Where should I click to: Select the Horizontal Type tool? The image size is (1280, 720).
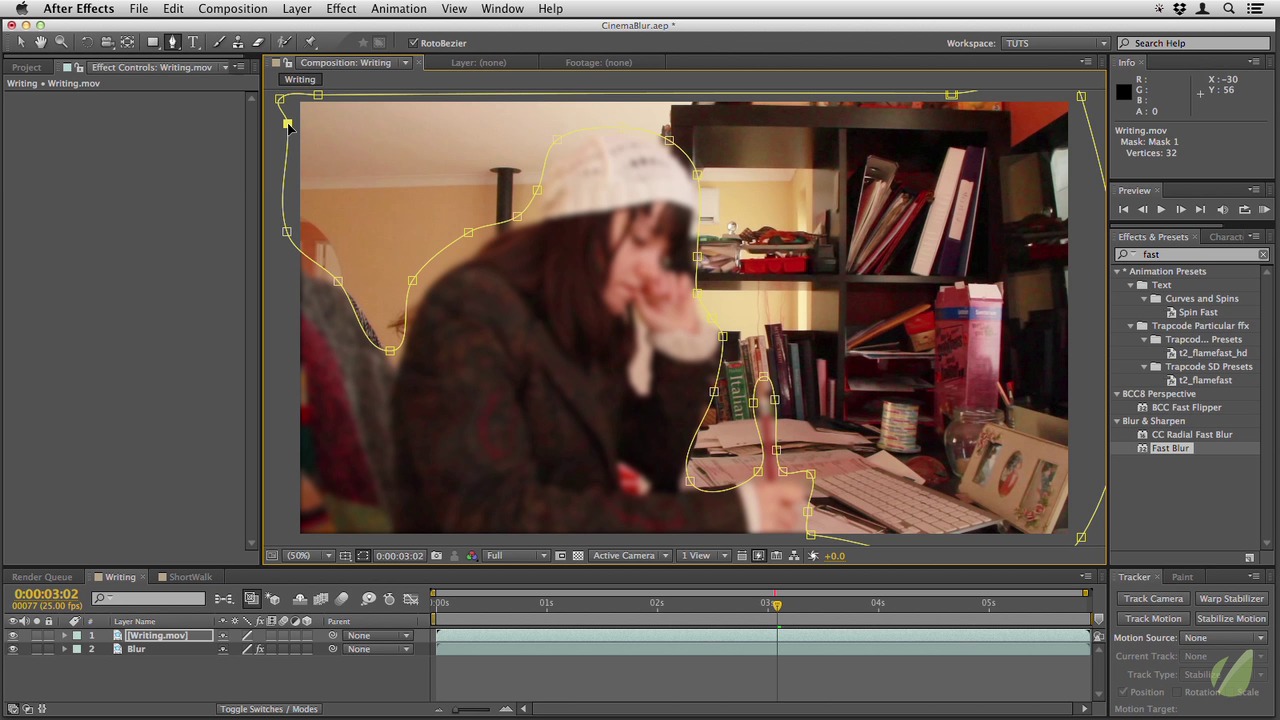[x=194, y=42]
